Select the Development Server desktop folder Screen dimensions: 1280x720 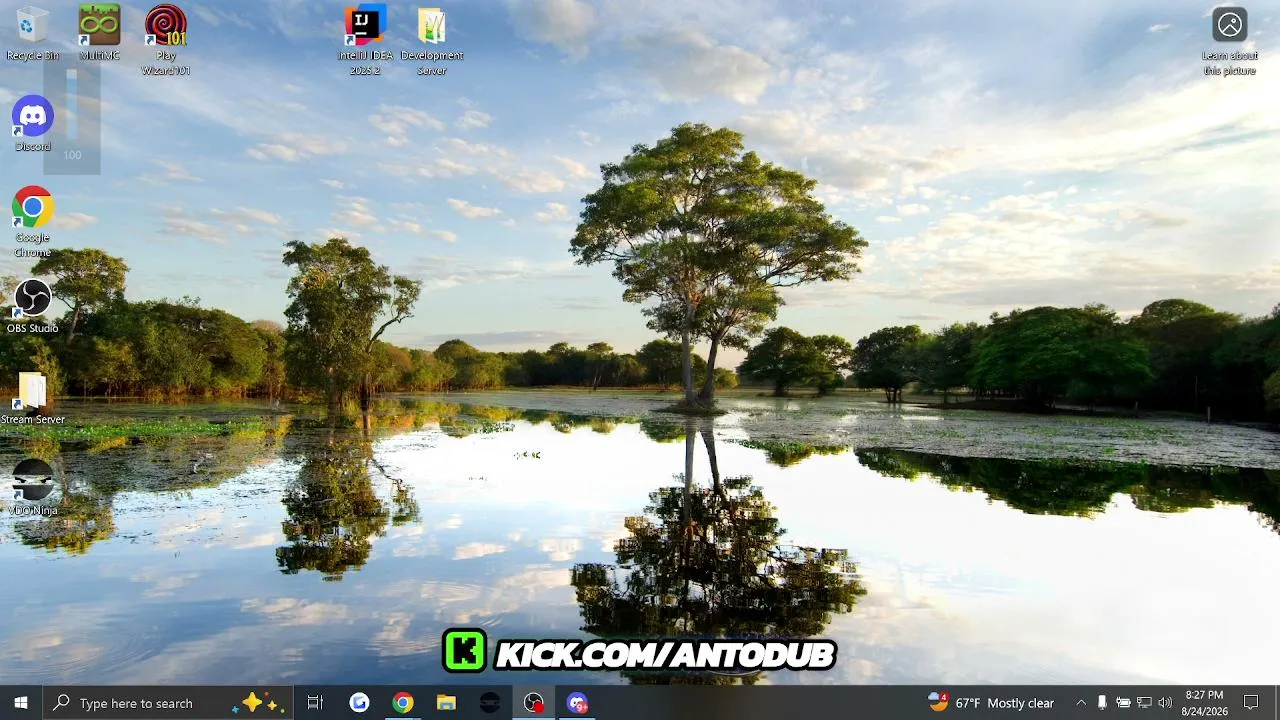(432, 41)
